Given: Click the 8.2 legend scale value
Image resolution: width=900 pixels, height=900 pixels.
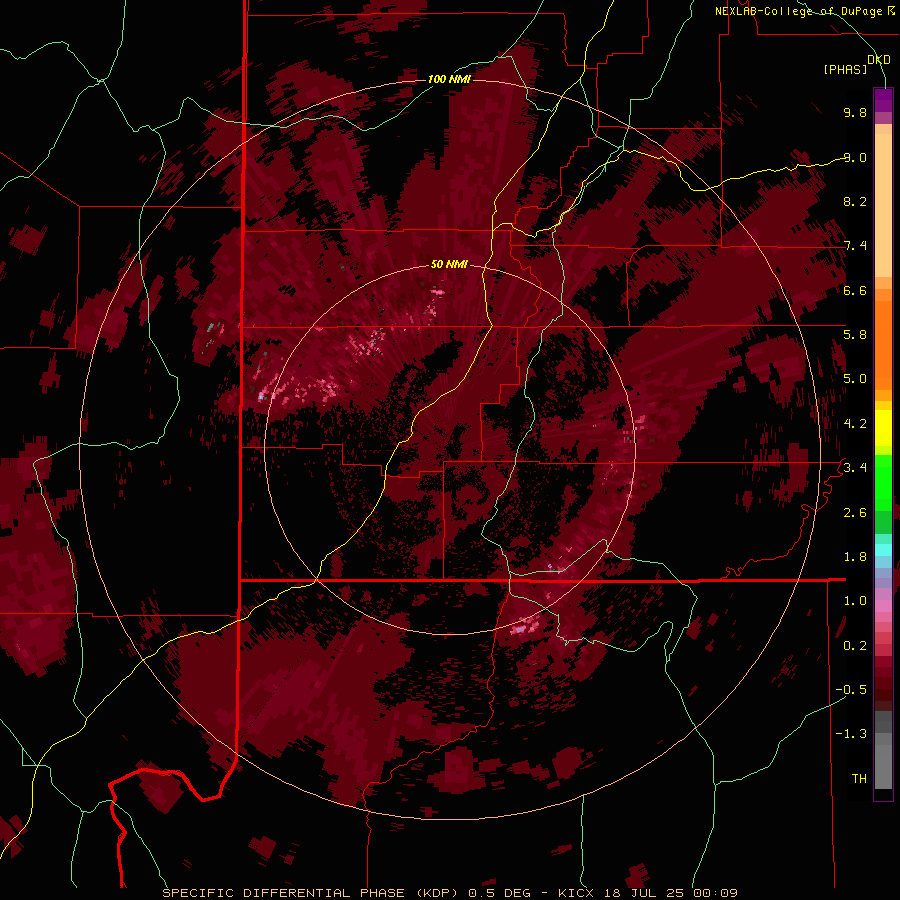Looking at the screenshot, I should tap(855, 201).
